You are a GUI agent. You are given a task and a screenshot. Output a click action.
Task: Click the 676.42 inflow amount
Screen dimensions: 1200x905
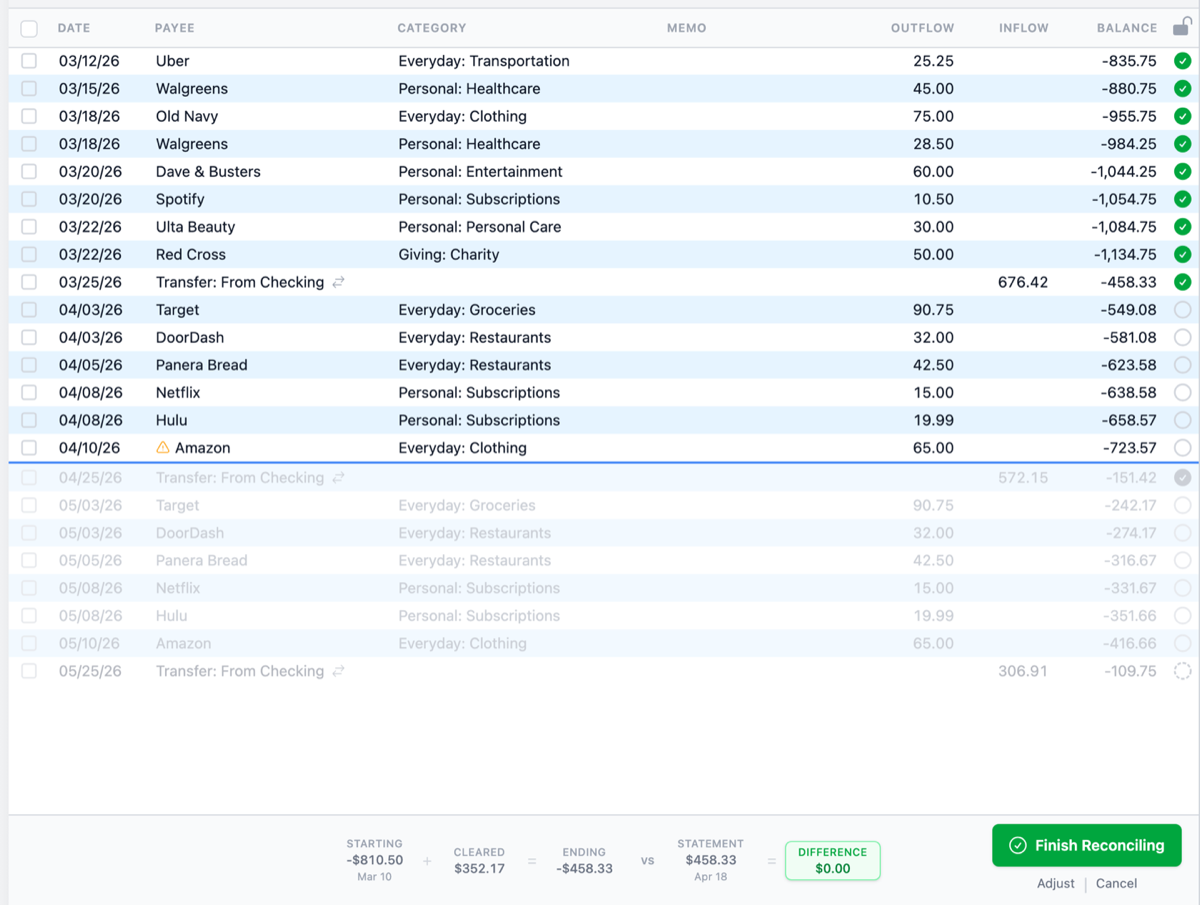tap(1023, 282)
